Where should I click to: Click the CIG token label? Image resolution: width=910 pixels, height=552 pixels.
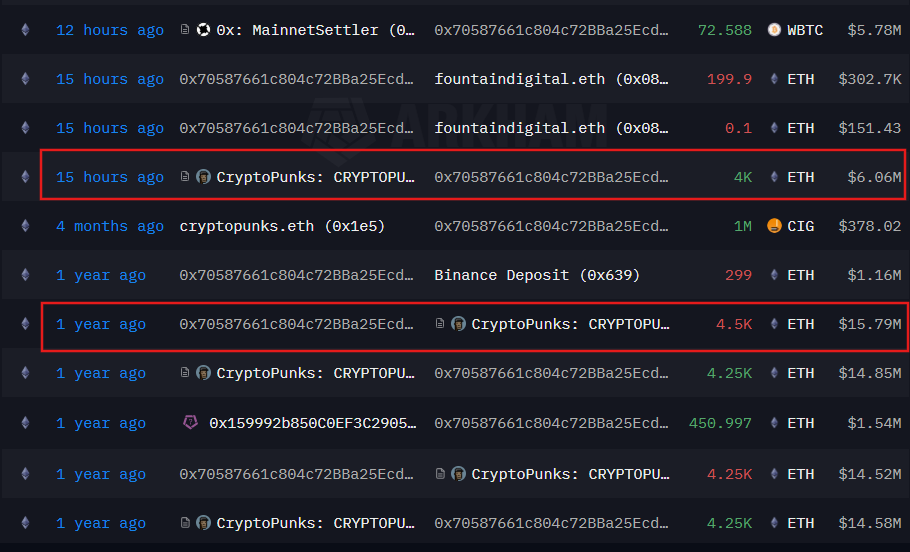tap(800, 226)
